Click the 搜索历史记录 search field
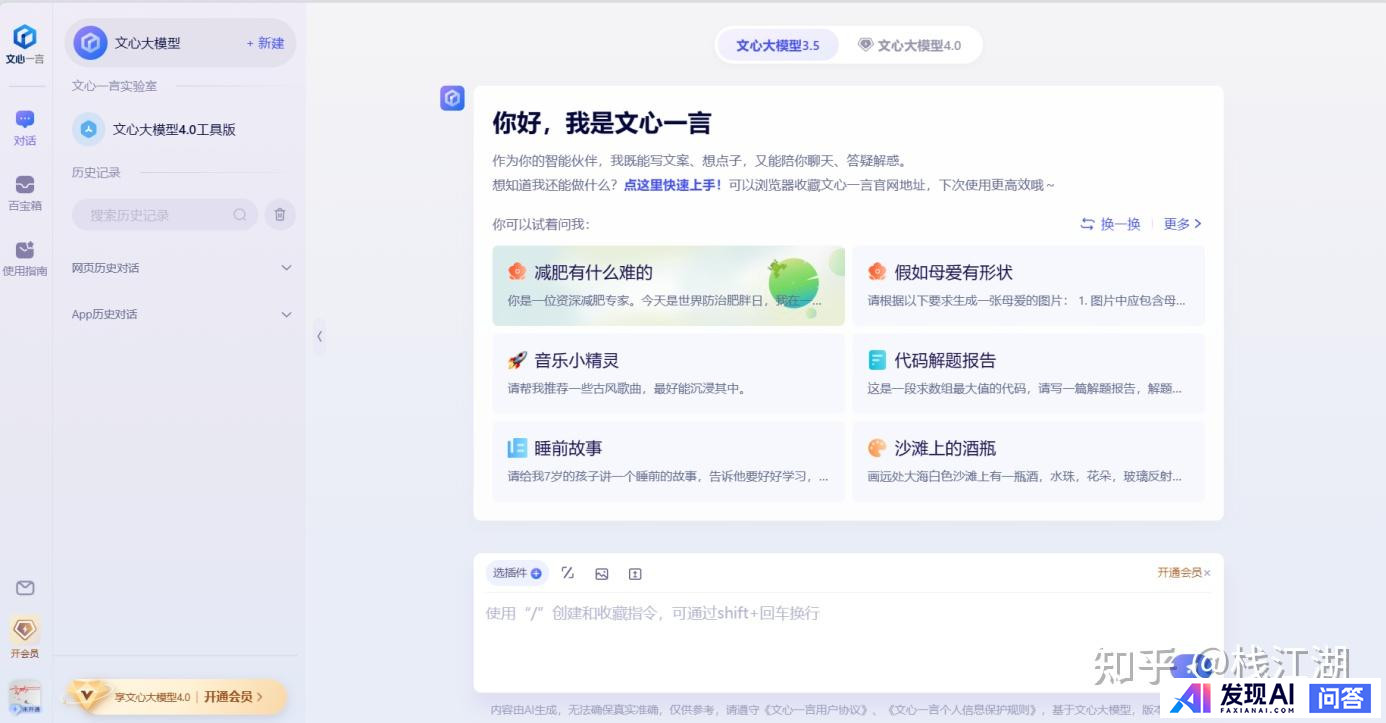Screen dimensions: 1386x723 (158, 215)
